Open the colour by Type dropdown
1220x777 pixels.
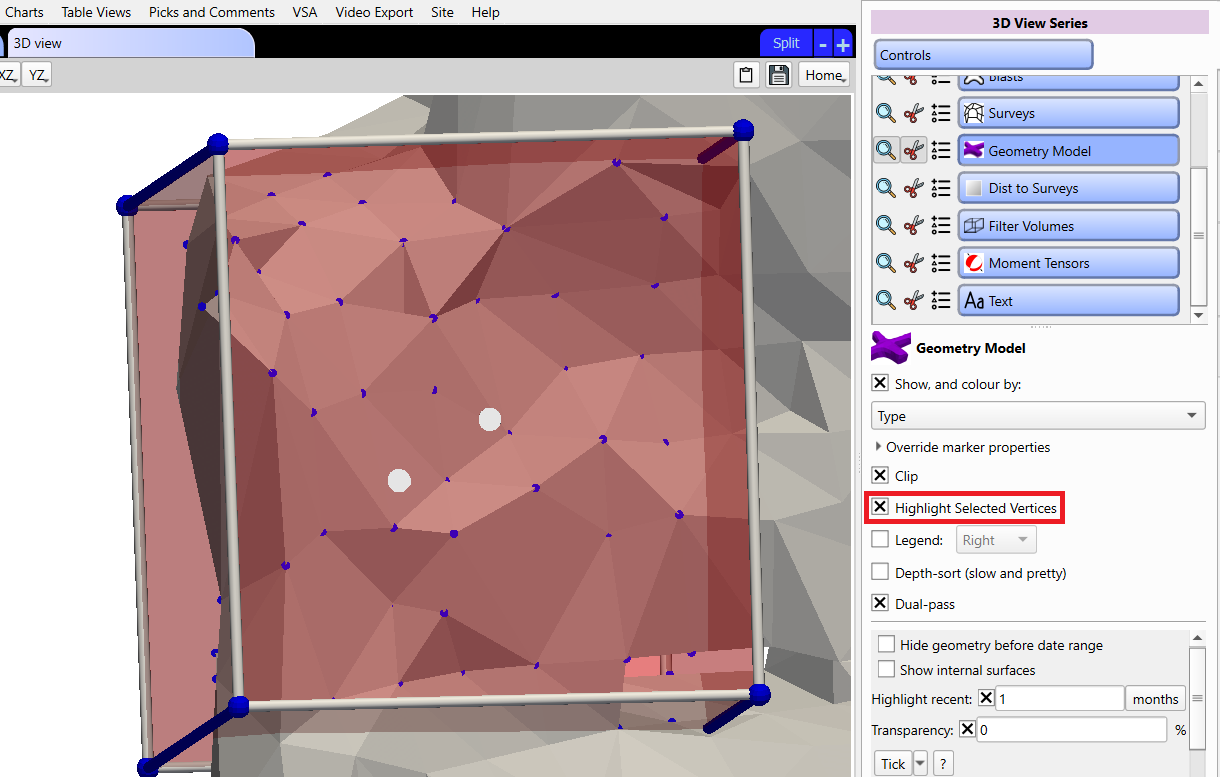1038,416
